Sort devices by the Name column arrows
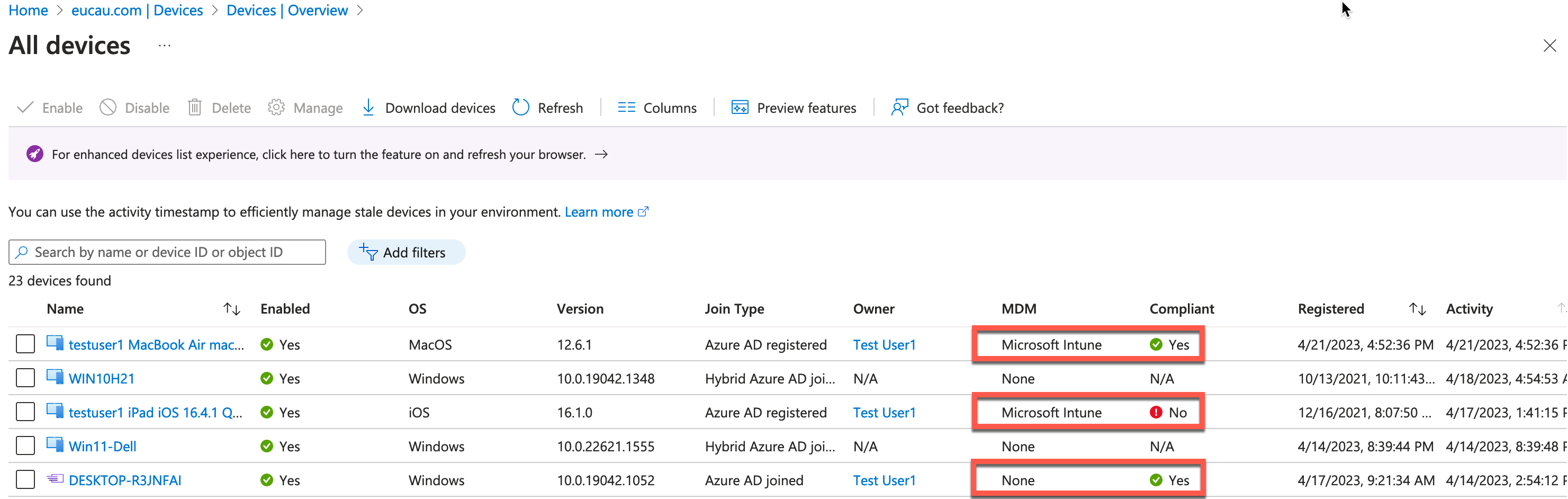Image resolution: width=1568 pixels, height=499 pixels. click(231, 309)
